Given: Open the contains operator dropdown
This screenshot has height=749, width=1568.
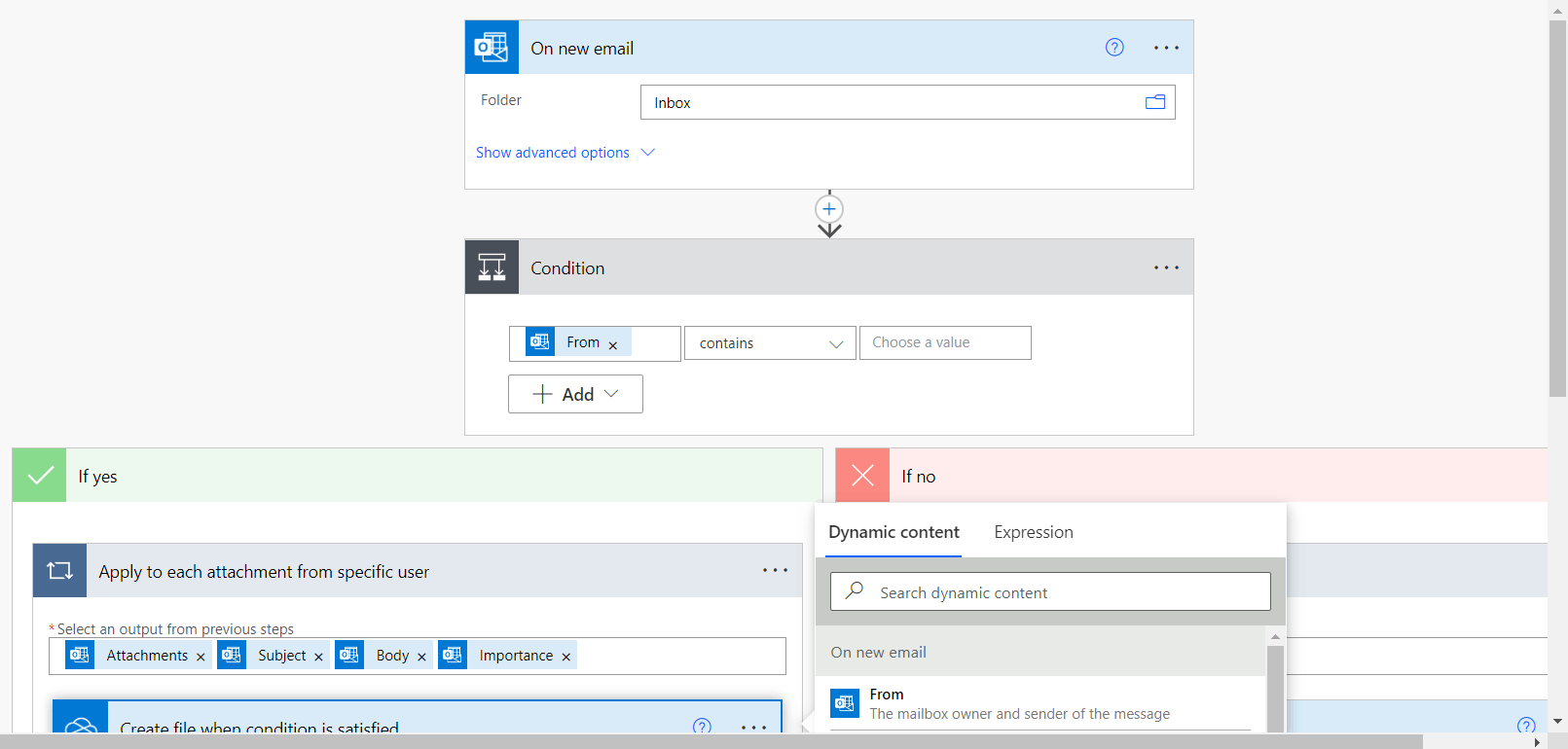Looking at the screenshot, I should (770, 343).
